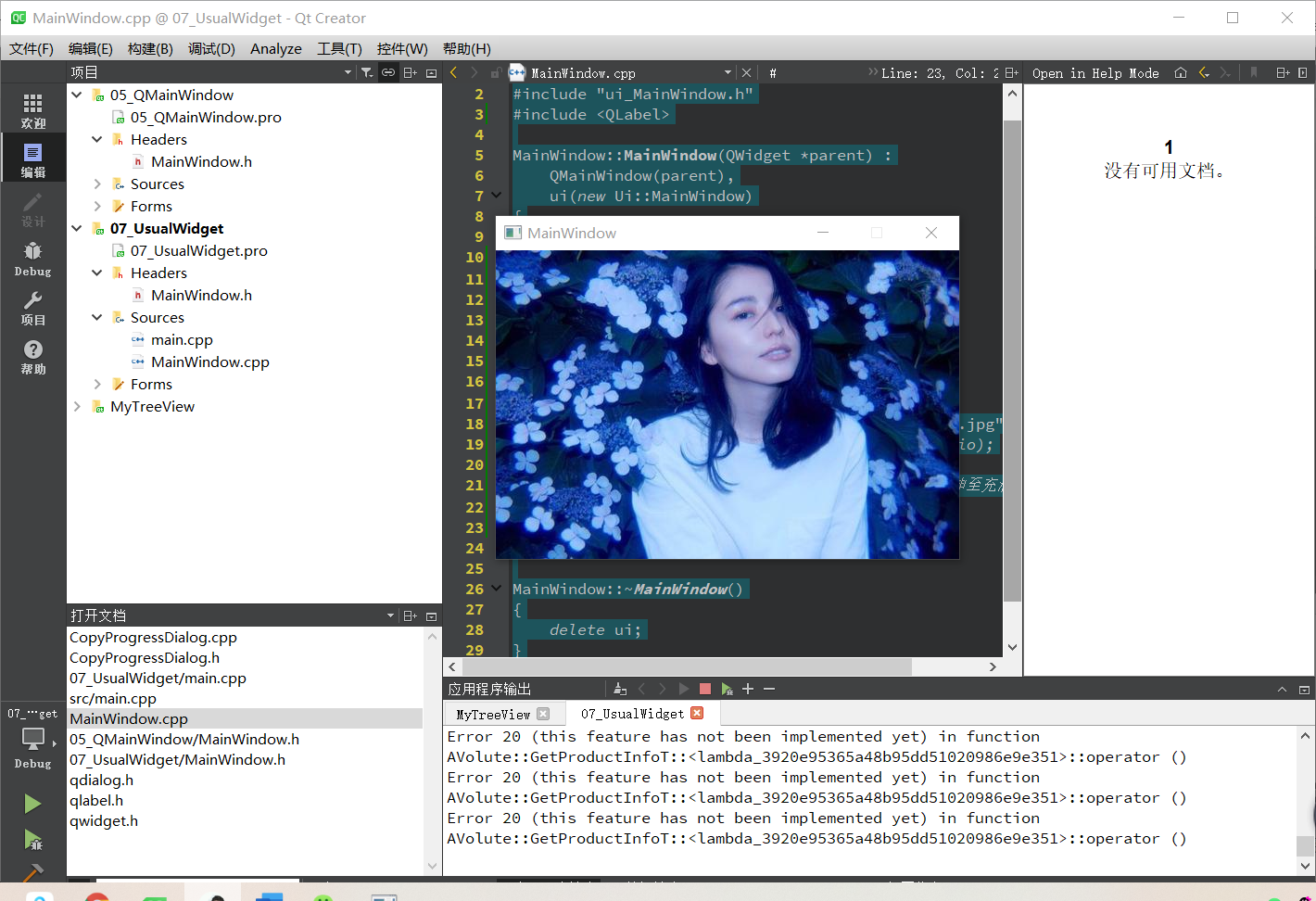Toggle maximize of the output pane
Viewport: 1316px width, 901px height.
(x=1282, y=689)
